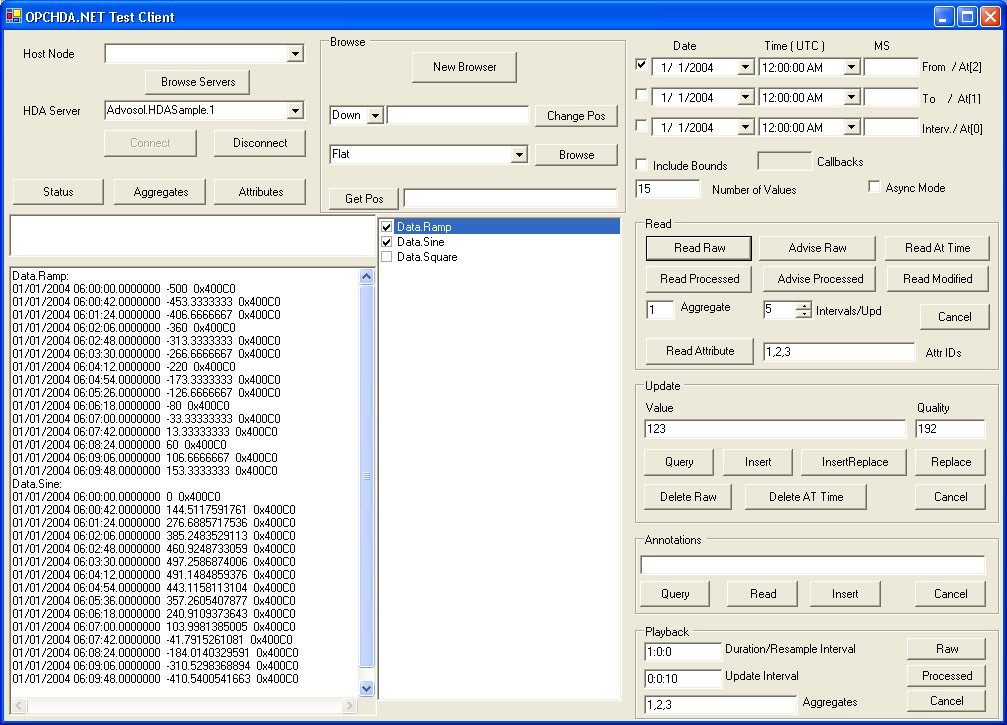Viewport: 1007px width, 725px height.
Task: Expand the Host Node combo box
Action: (x=295, y=54)
